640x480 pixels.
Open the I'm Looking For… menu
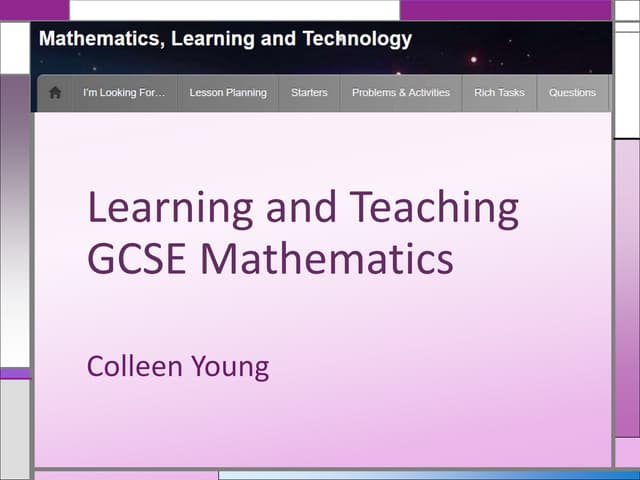pos(124,93)
